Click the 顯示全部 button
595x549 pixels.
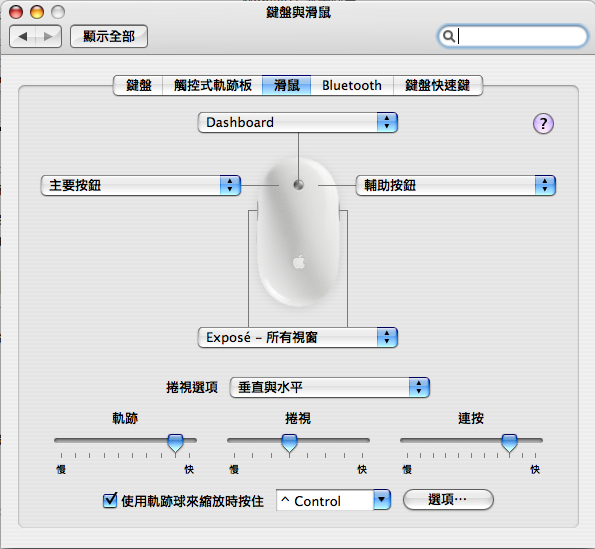109,36
